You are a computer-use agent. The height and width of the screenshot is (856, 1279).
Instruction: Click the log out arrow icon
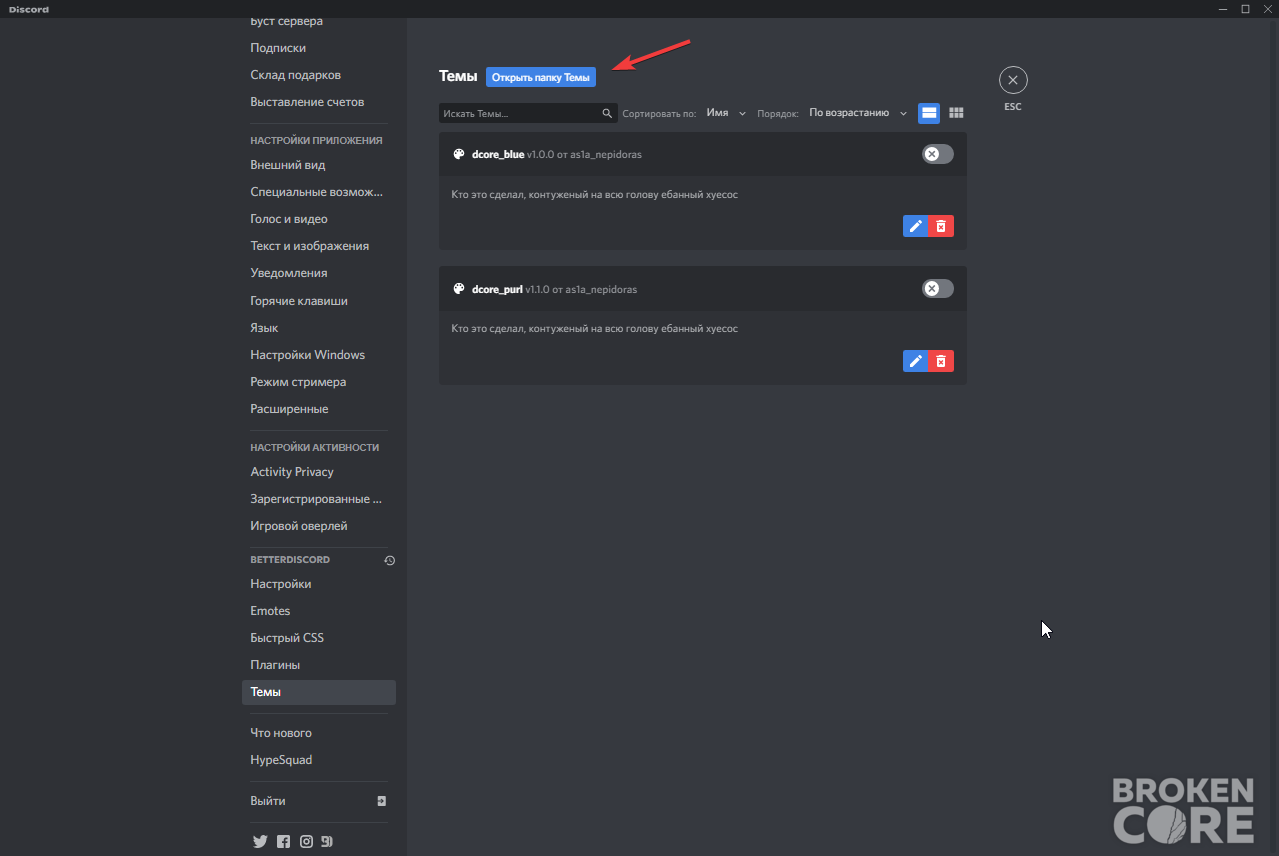coord(381,801)
